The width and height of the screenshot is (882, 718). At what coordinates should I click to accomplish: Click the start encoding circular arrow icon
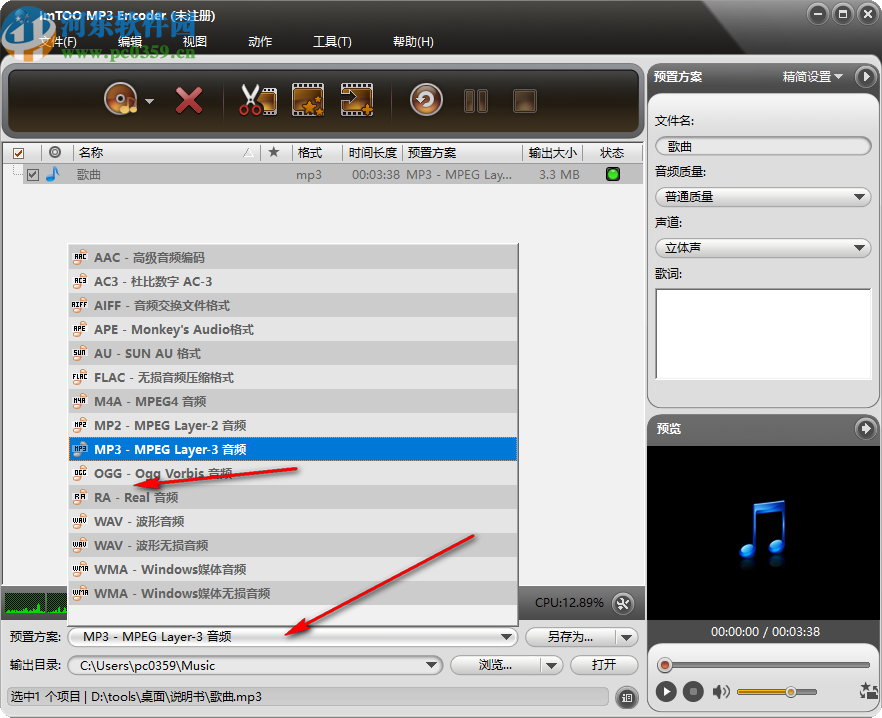424,100
